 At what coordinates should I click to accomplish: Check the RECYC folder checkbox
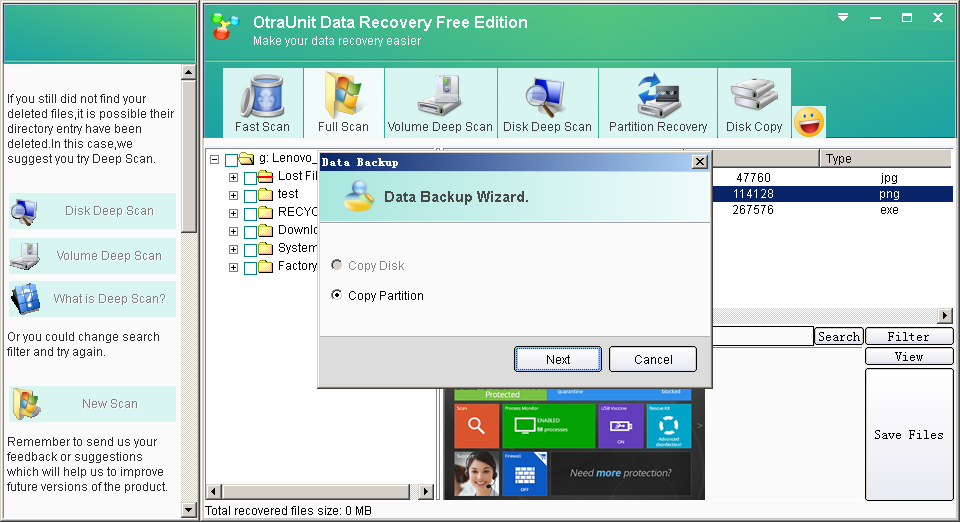[x=250, y=214]
